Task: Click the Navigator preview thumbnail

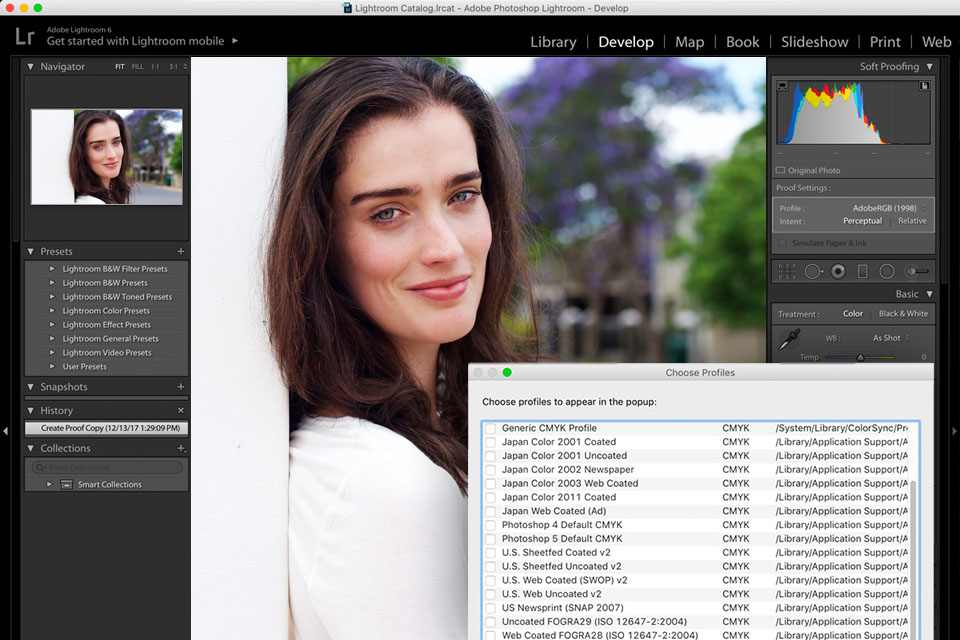Action: [x=107, y=157]
